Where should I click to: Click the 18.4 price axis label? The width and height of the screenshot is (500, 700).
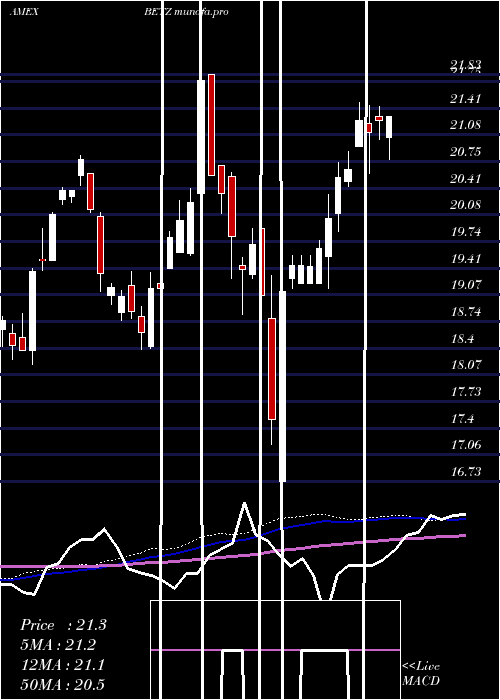(462, 338)
